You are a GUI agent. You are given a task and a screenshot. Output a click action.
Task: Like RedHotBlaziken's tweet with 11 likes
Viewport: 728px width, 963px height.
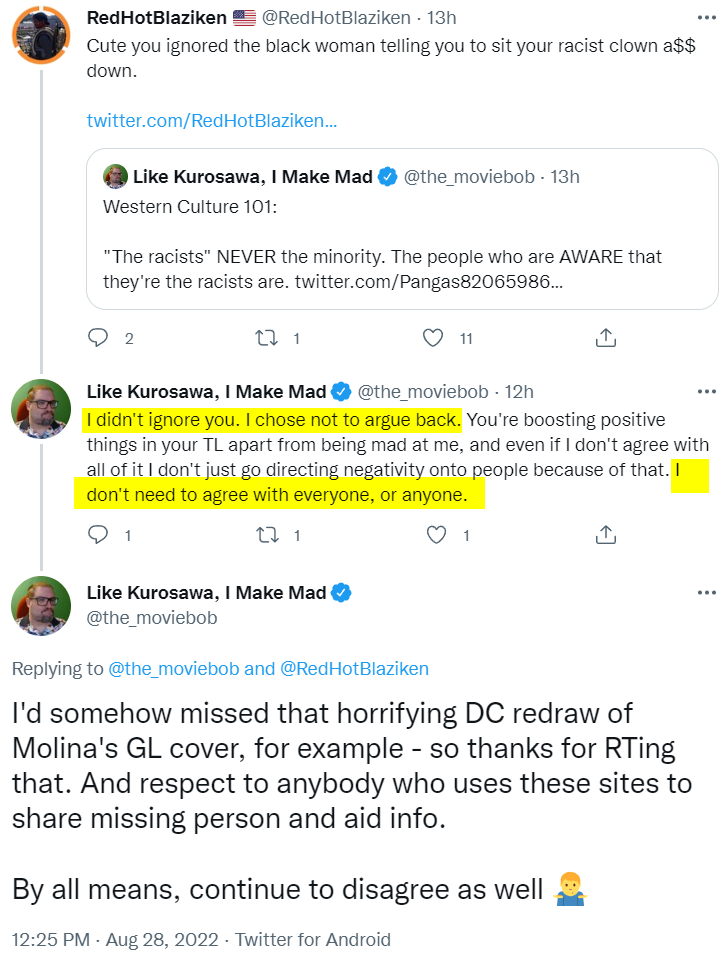pyautogui.click(x=433, y=338)
